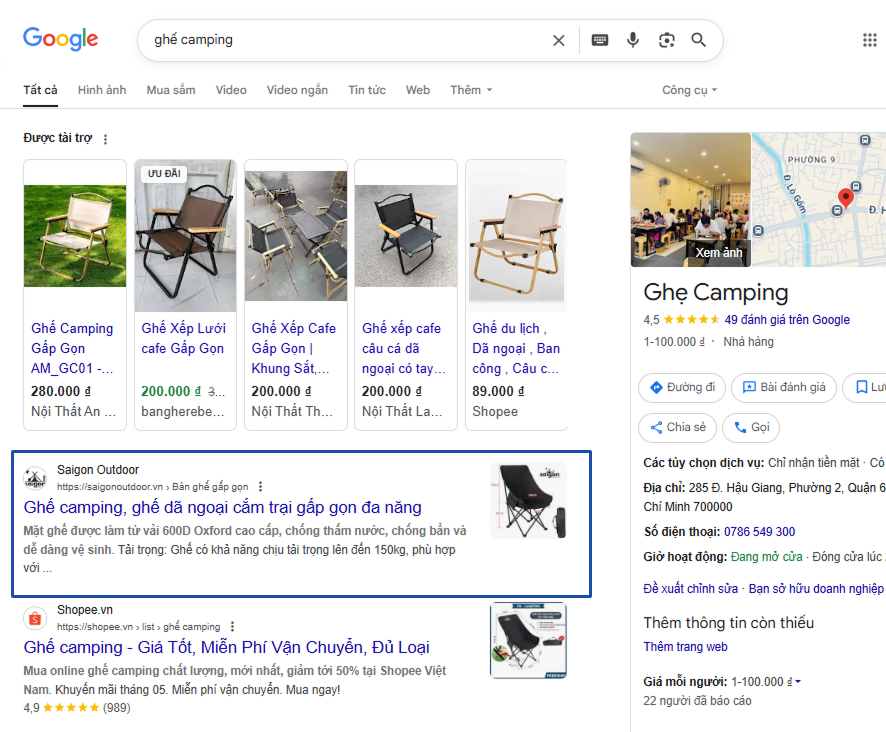Expand the Giá mỗi người price dropdown arrow
886x732 pixels.
[x=798, y=682]
